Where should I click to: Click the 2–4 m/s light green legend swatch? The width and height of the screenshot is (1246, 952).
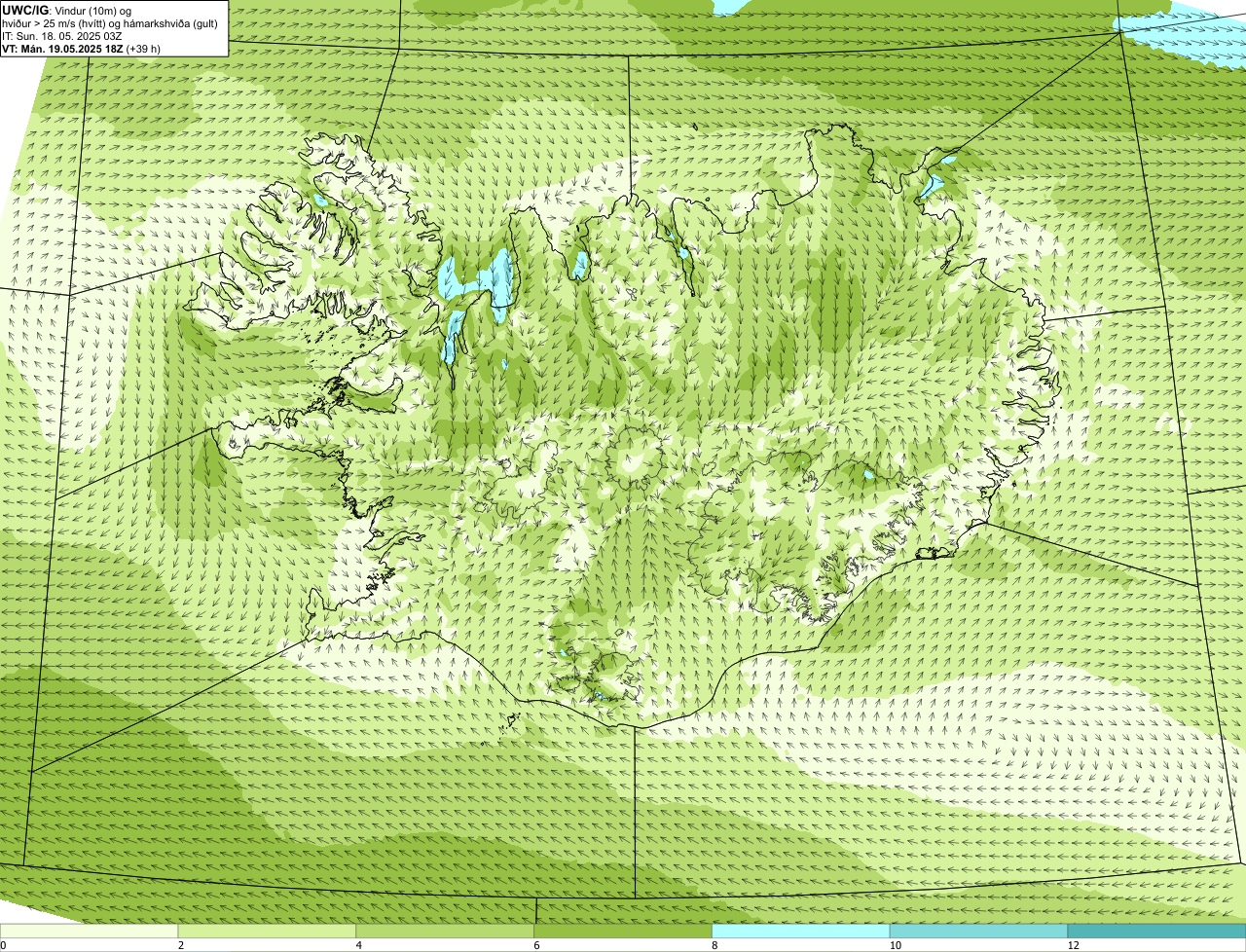pos(267,931)
